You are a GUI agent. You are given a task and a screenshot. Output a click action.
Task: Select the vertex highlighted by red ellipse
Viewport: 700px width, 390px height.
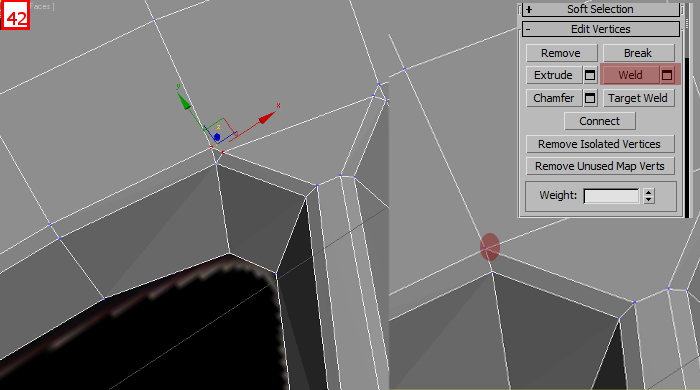[490, 247]
